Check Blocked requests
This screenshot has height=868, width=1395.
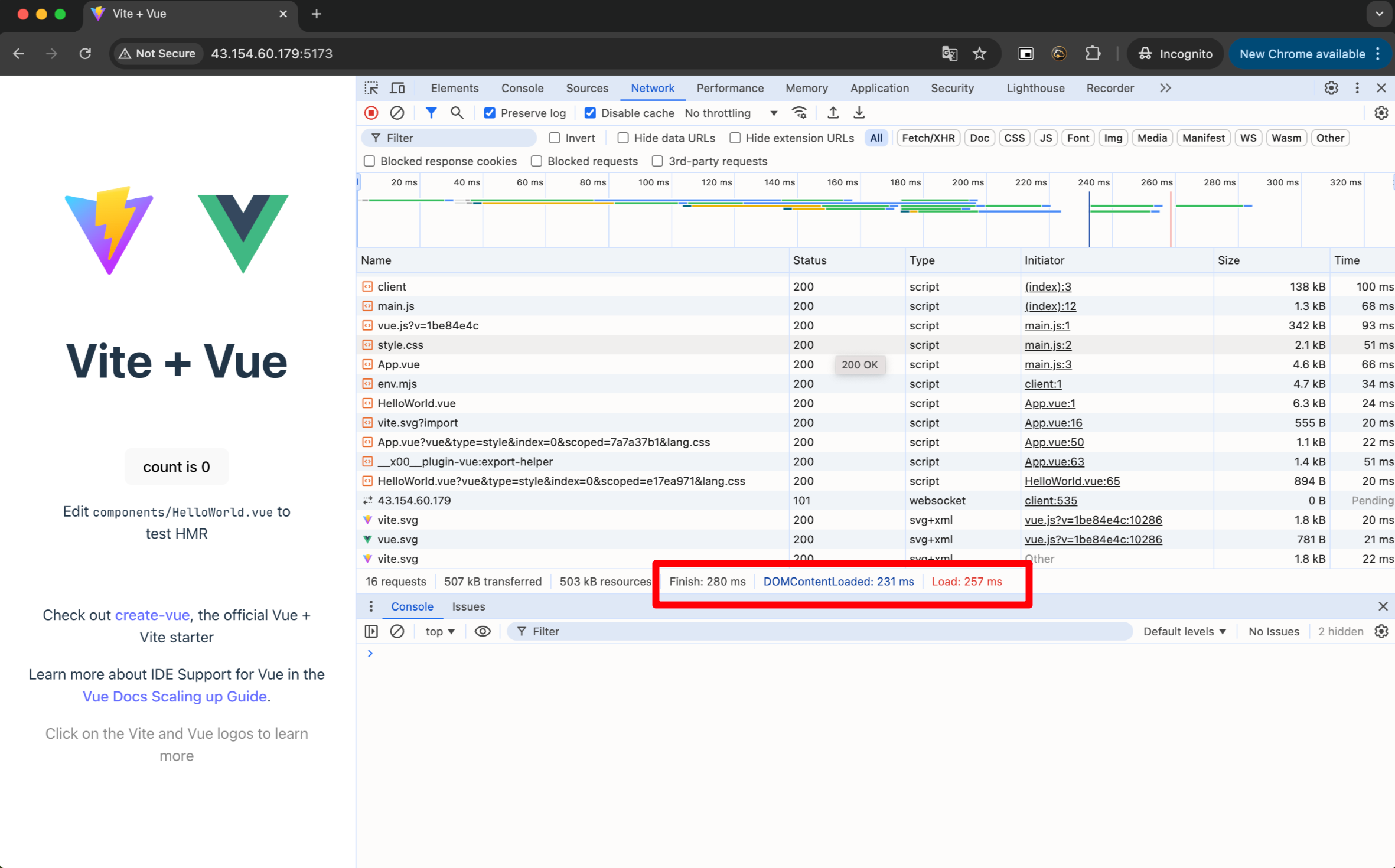click(537, 161)
